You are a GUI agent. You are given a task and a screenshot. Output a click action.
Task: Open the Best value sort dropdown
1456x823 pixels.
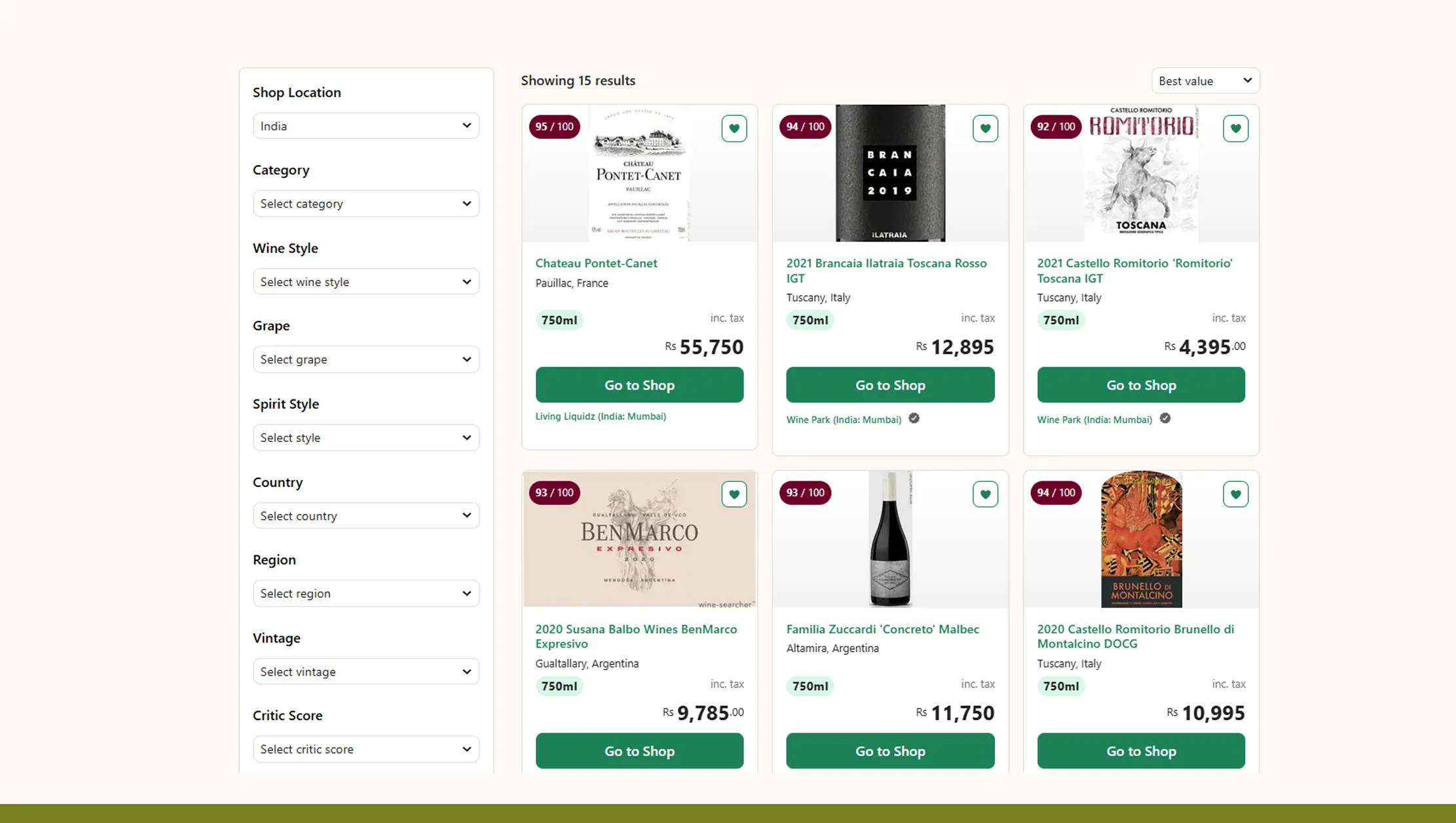tap(1205, 80)
